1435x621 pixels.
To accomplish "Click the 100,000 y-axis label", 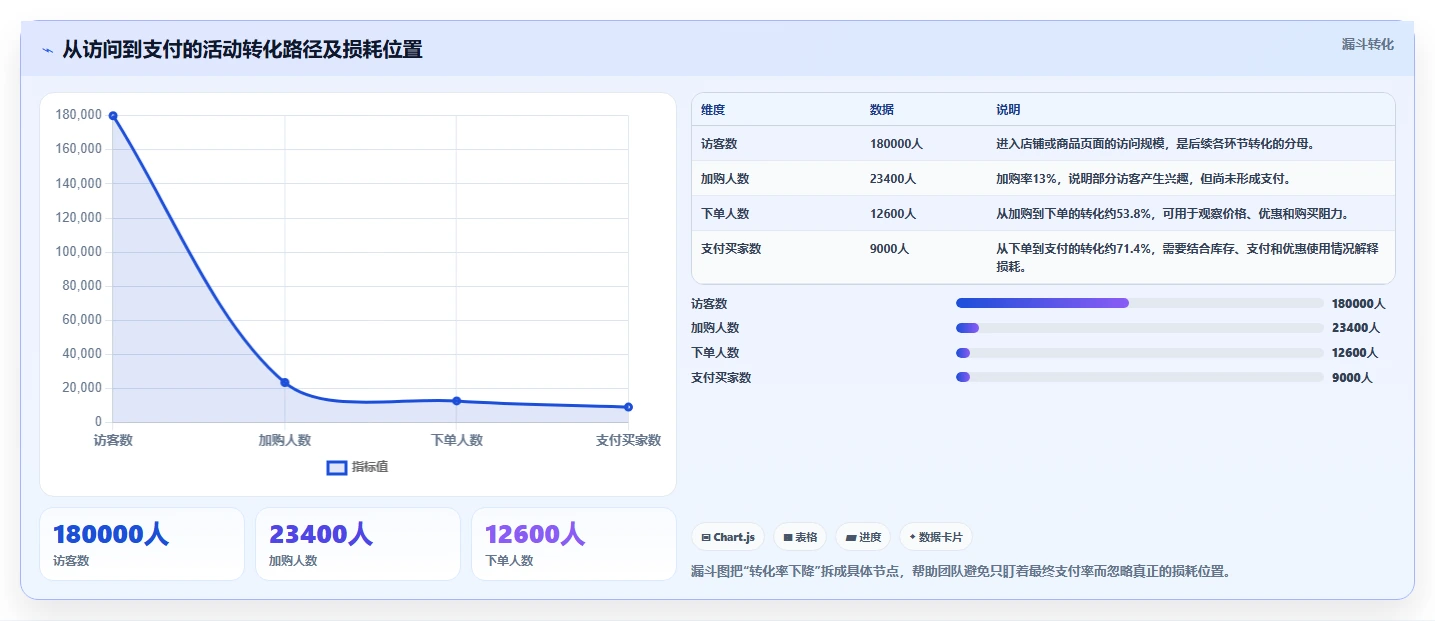I will click(79, 251).
